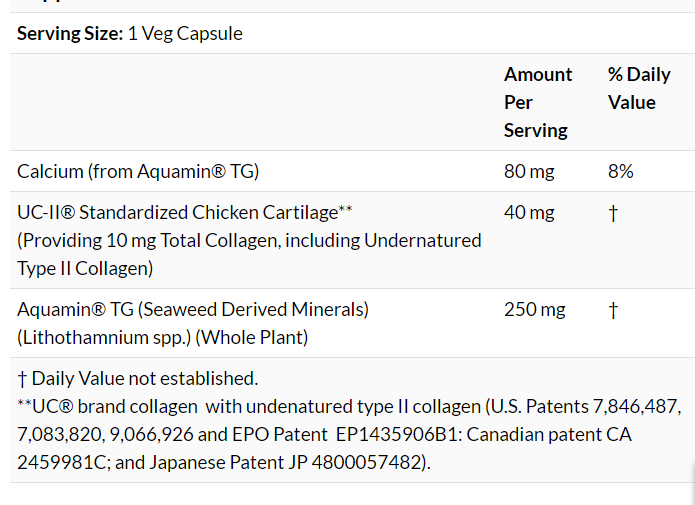This screenshot has width=695, height=505.
Task: Click the 250 mg amount value
Action: (x=534, y=309)
